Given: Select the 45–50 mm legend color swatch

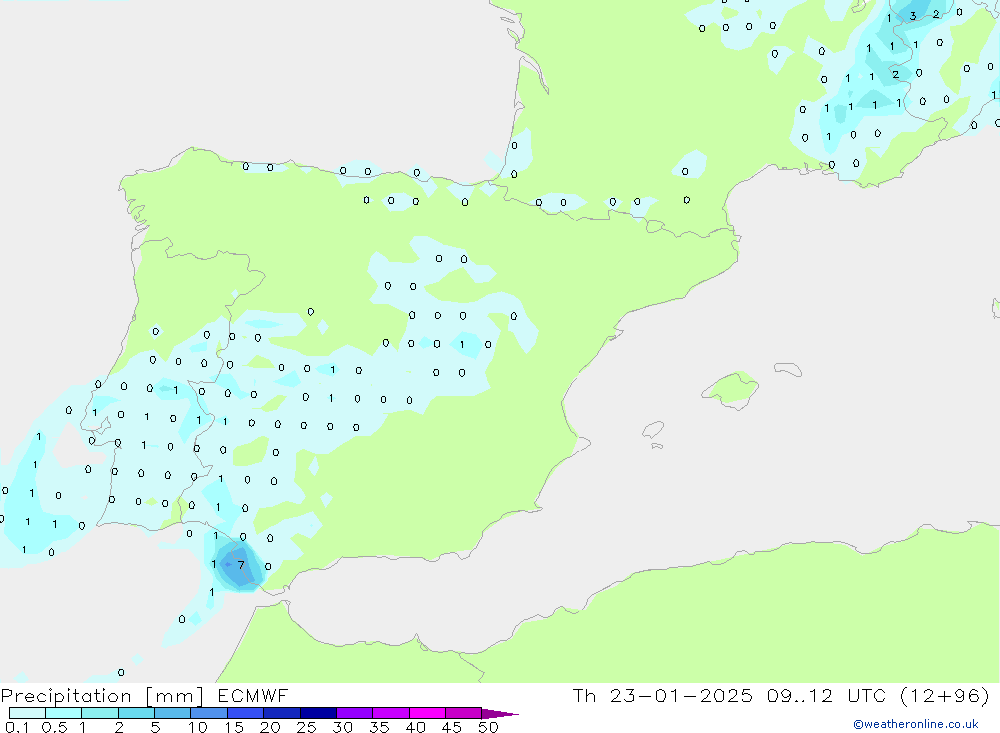Looking at the screenshot, I should tap(464, 713).
